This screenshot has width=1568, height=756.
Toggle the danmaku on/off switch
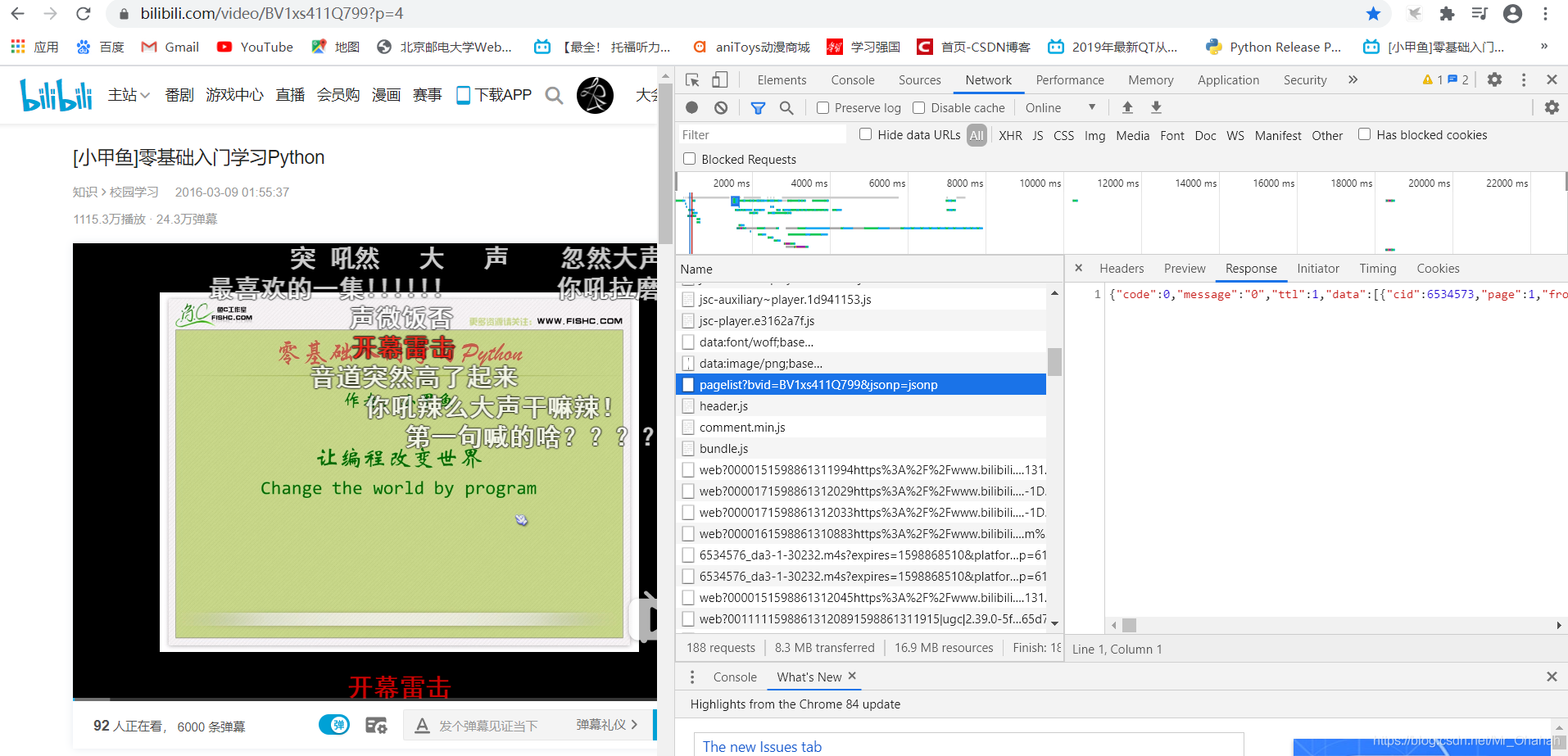coord(334,725)
